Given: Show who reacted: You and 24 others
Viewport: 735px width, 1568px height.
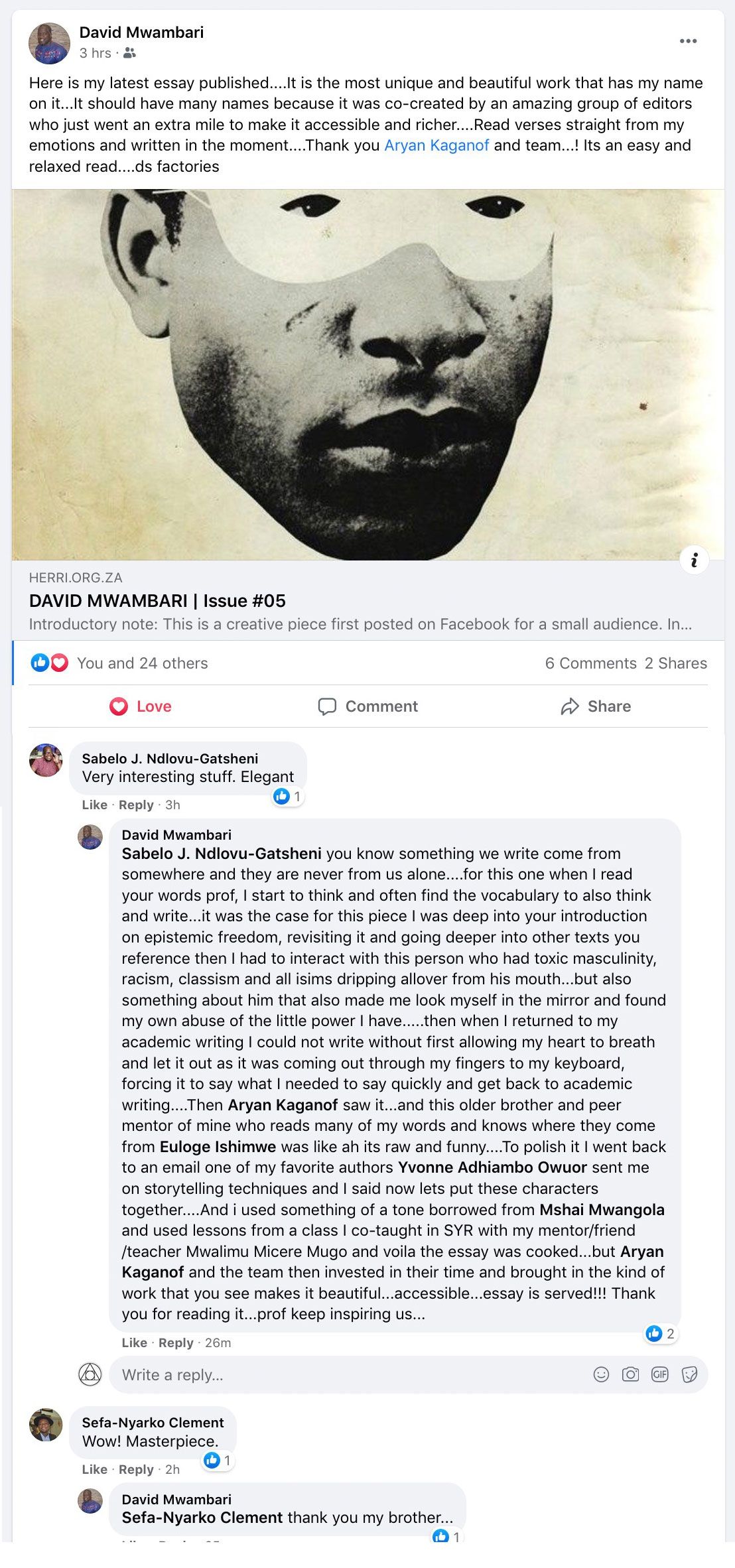Looking at the screenshot, I should [x=142, y=663].
